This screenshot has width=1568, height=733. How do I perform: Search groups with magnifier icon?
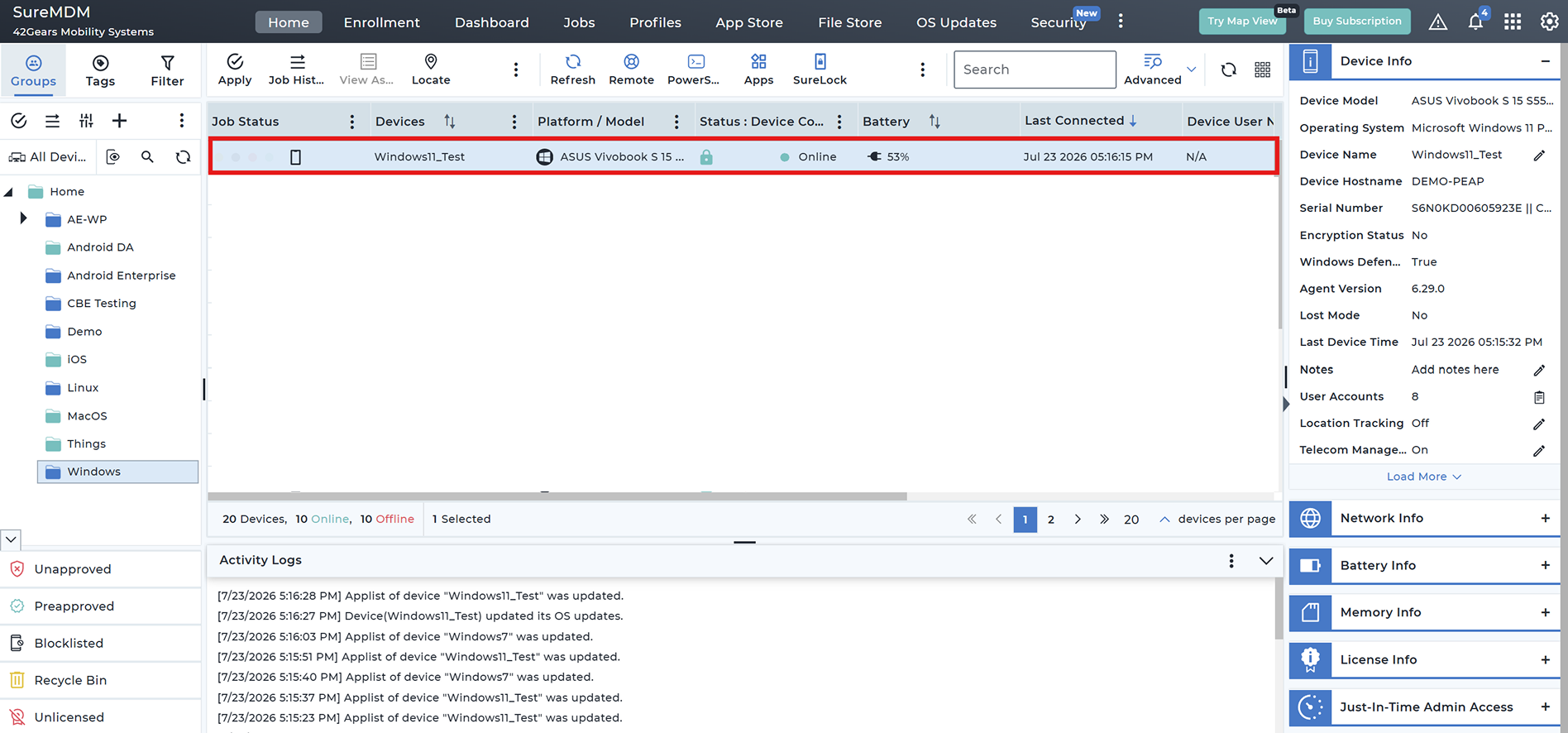pos(147,156)
